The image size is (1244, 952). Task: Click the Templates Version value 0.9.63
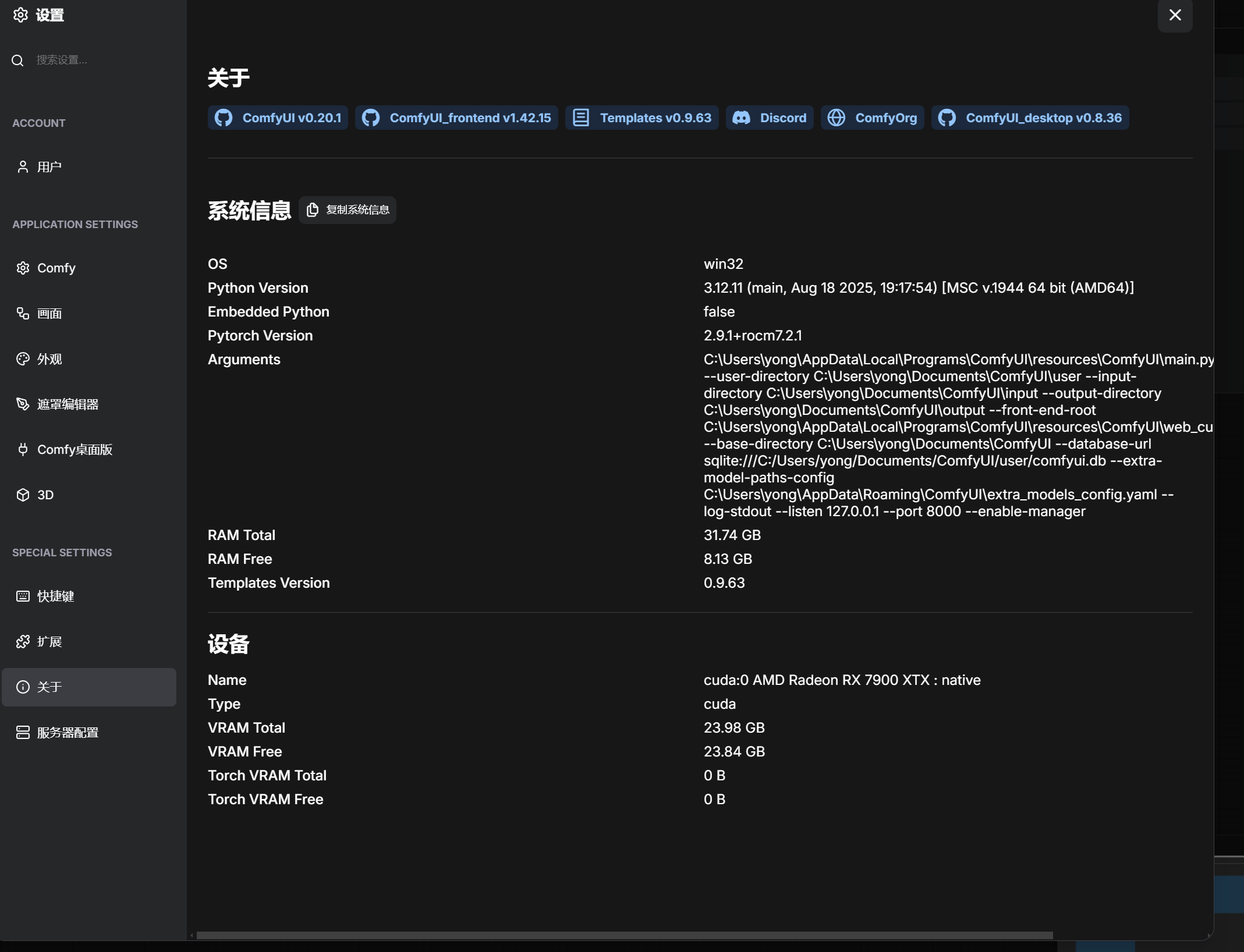click(724, 583)
